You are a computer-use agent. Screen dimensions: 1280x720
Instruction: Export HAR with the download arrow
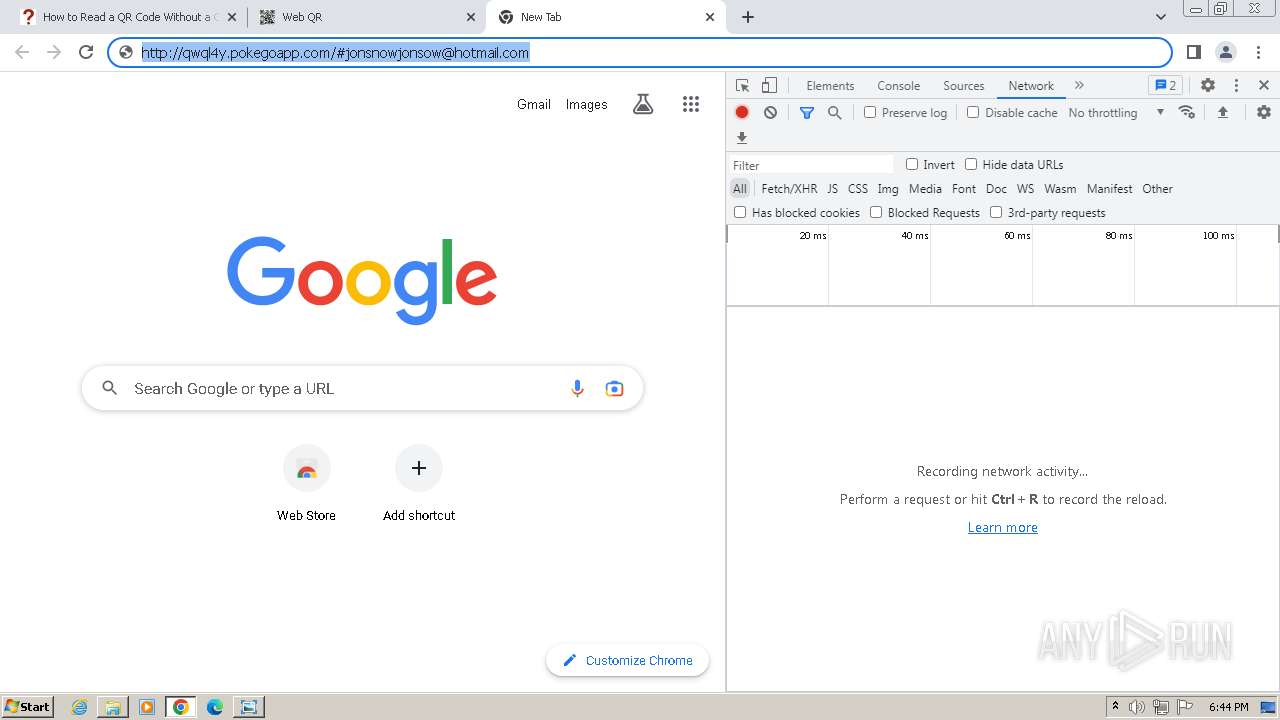pos(742,138)
